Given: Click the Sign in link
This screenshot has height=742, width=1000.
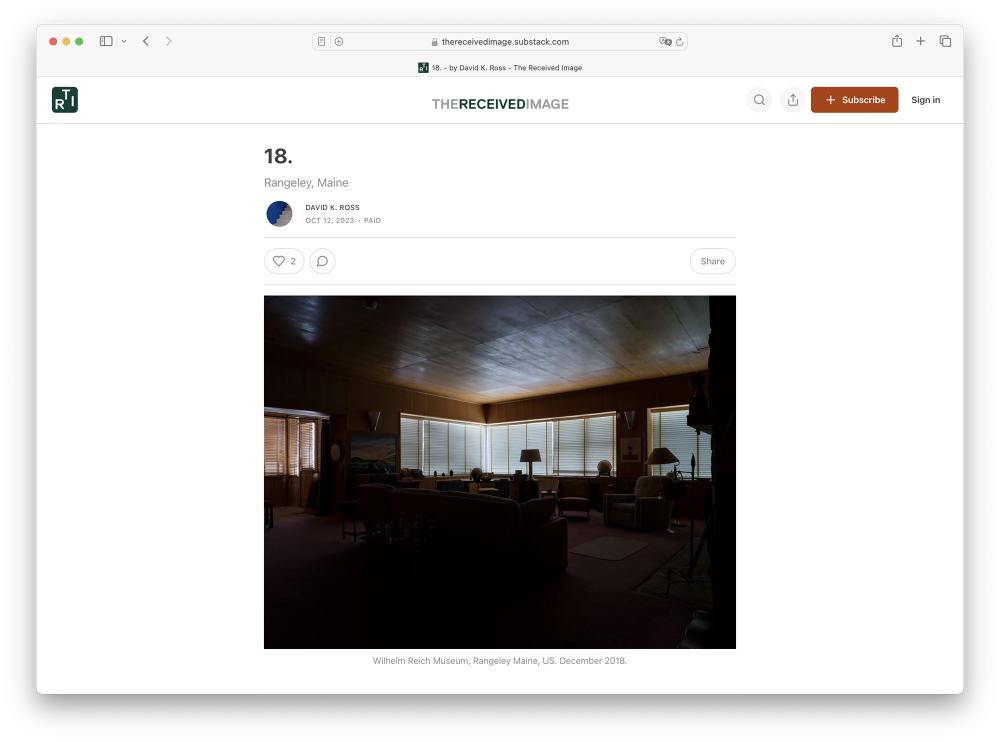Looking at the screenshot, I should point(925,100).
